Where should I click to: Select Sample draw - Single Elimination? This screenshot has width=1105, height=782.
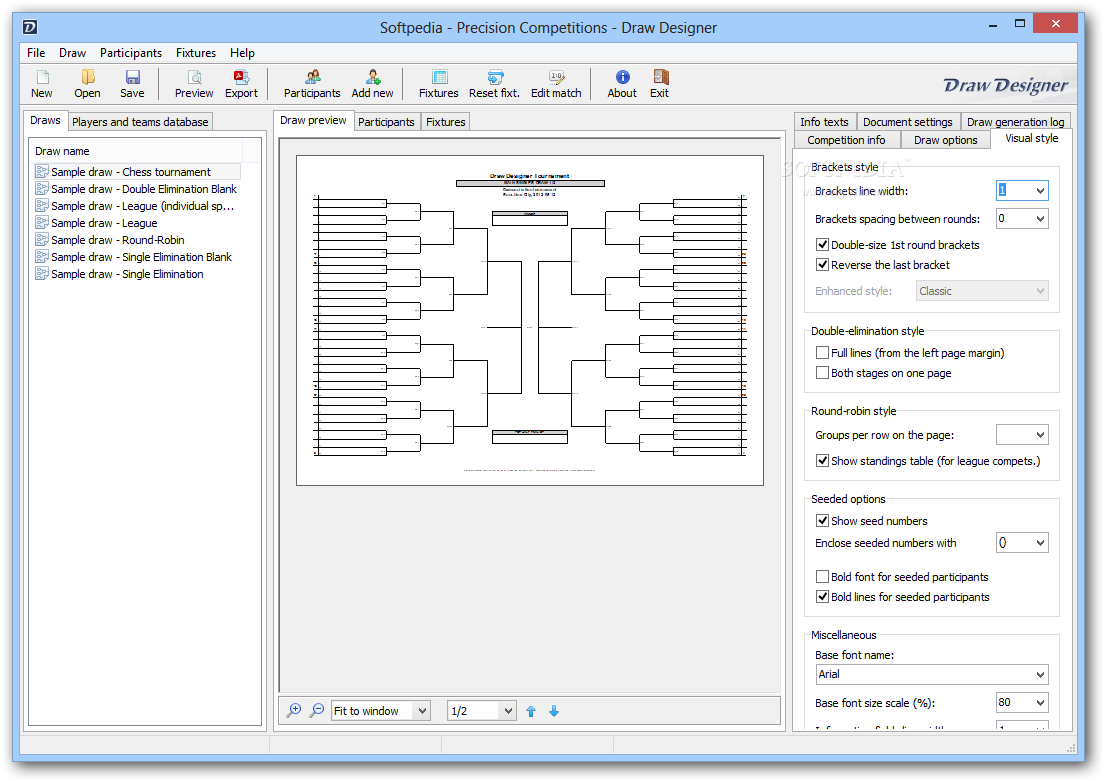click(x=119, y=274)
